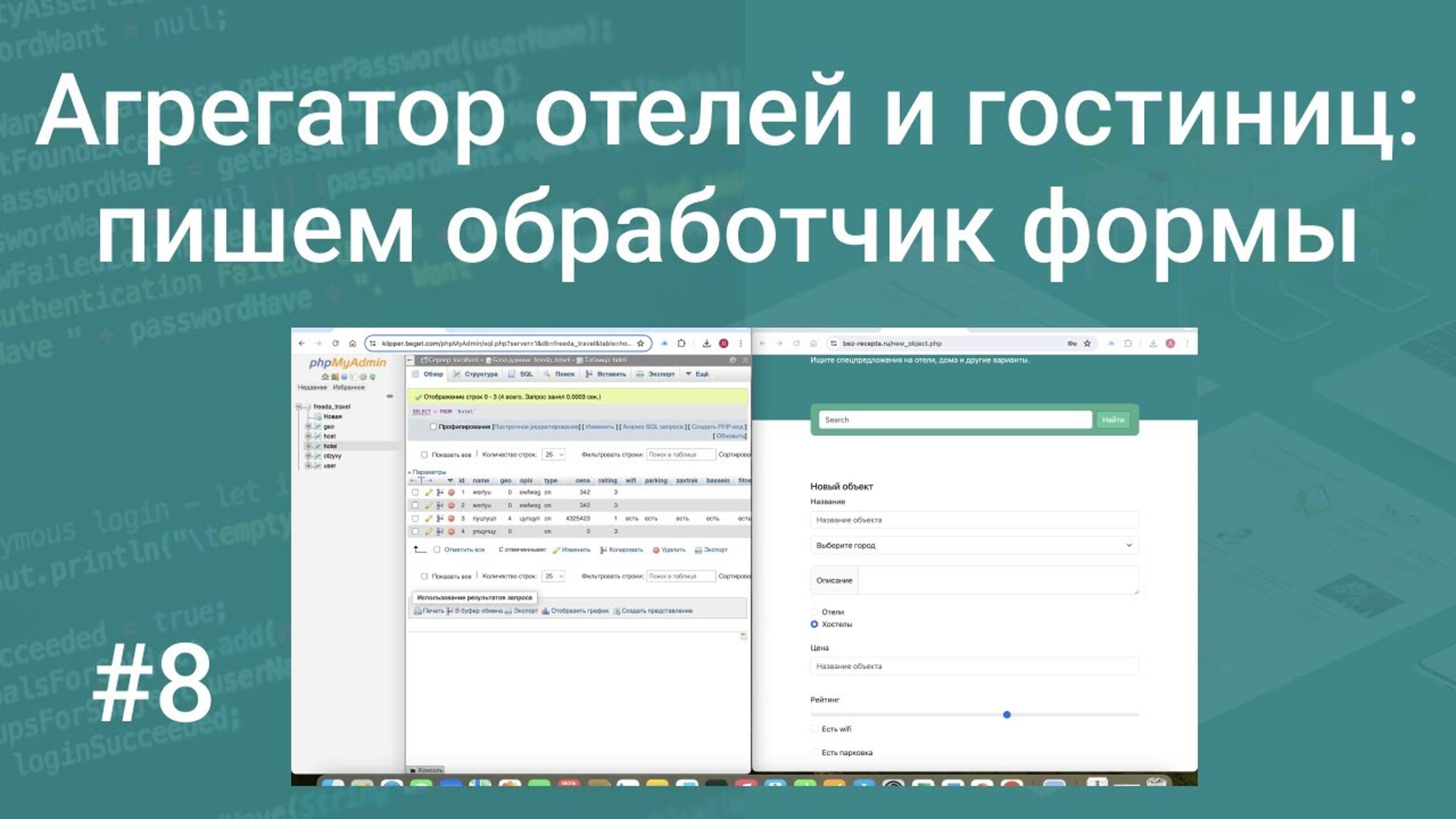Open profile avatar in bez-recepta browser window

pos(1170,344)
